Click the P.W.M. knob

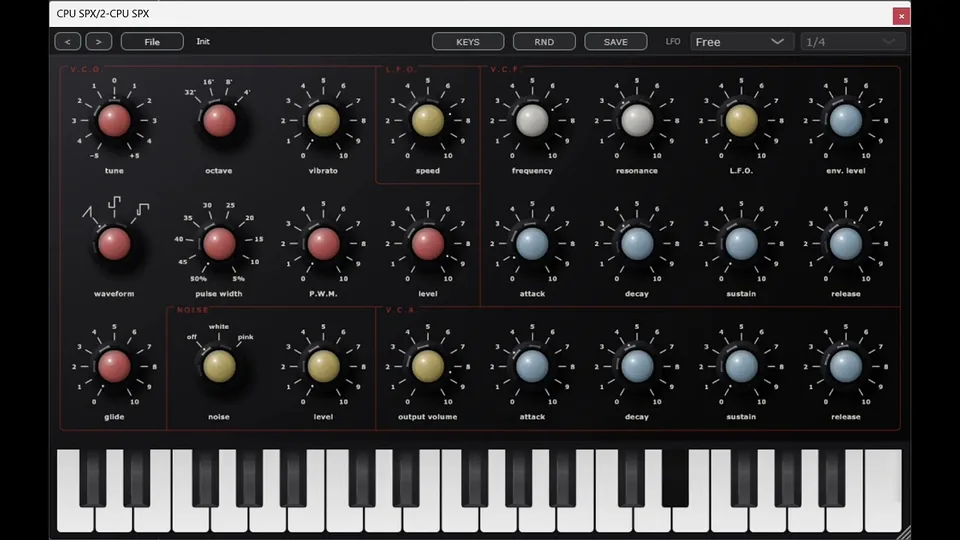pyautogui.click(x=323, y=243)
